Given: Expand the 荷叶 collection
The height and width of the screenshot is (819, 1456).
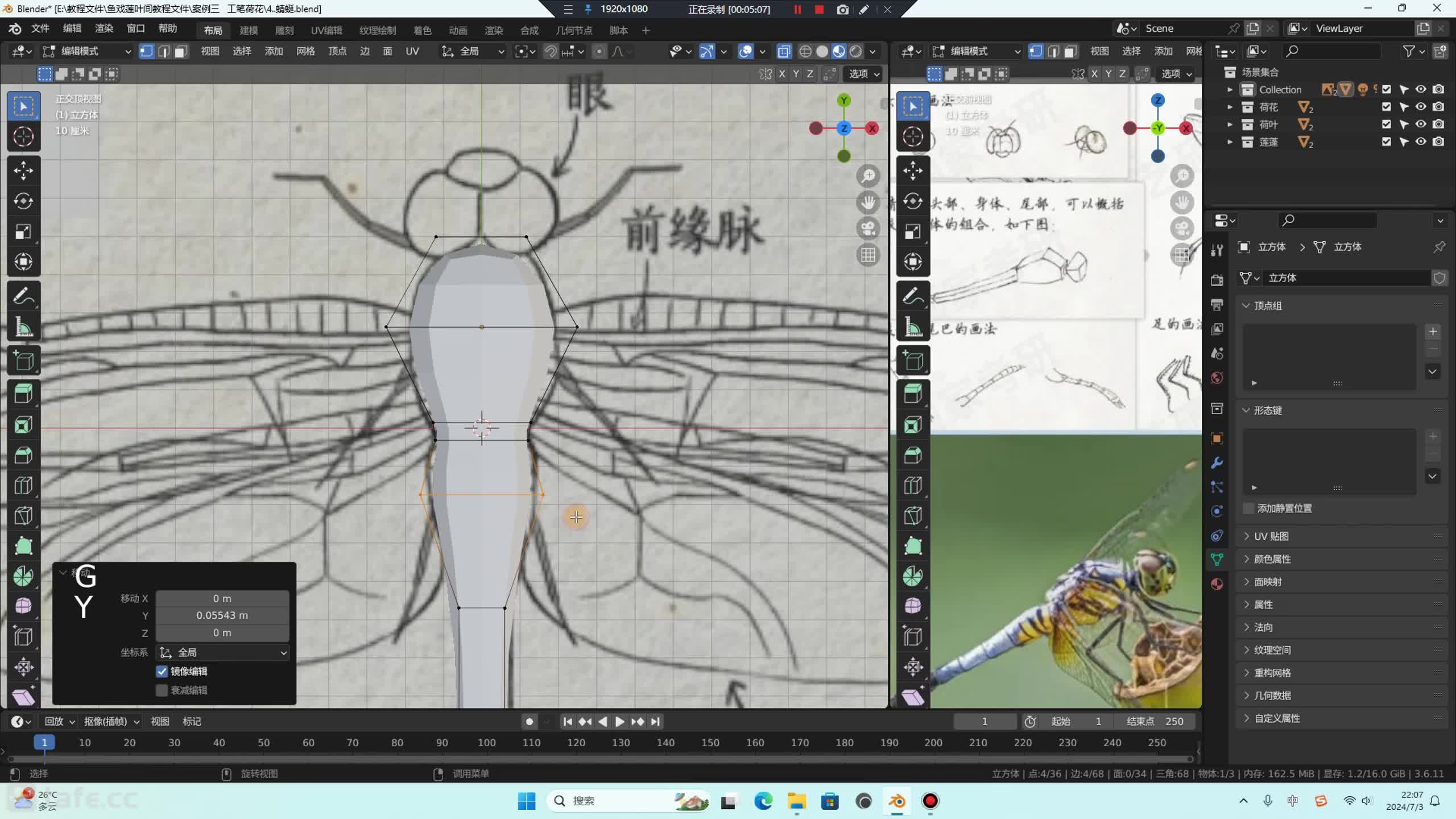Looking at the screenshot, I should click(1230, 125).
